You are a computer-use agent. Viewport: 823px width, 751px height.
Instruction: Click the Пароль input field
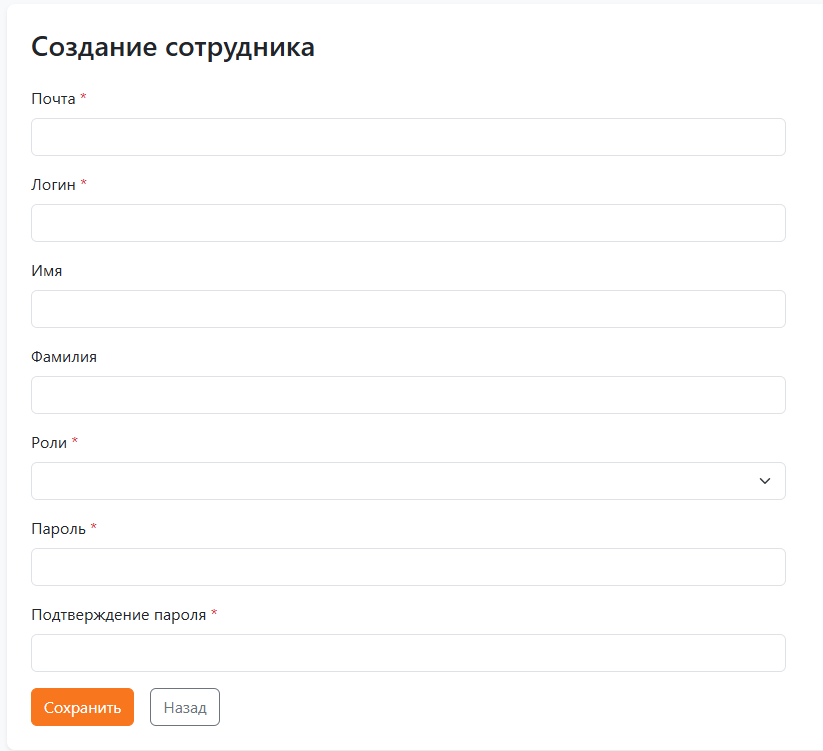point(408,567)
